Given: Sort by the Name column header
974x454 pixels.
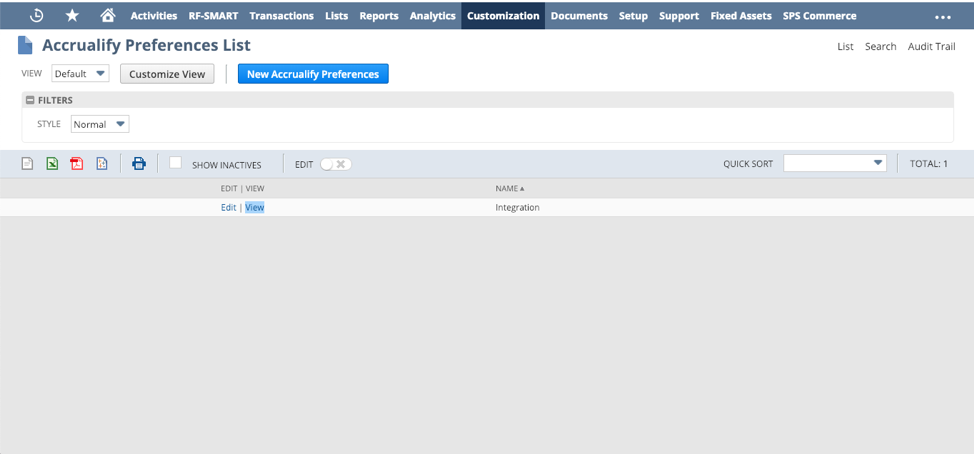Looking at the screenshot, I should [509, 188].
